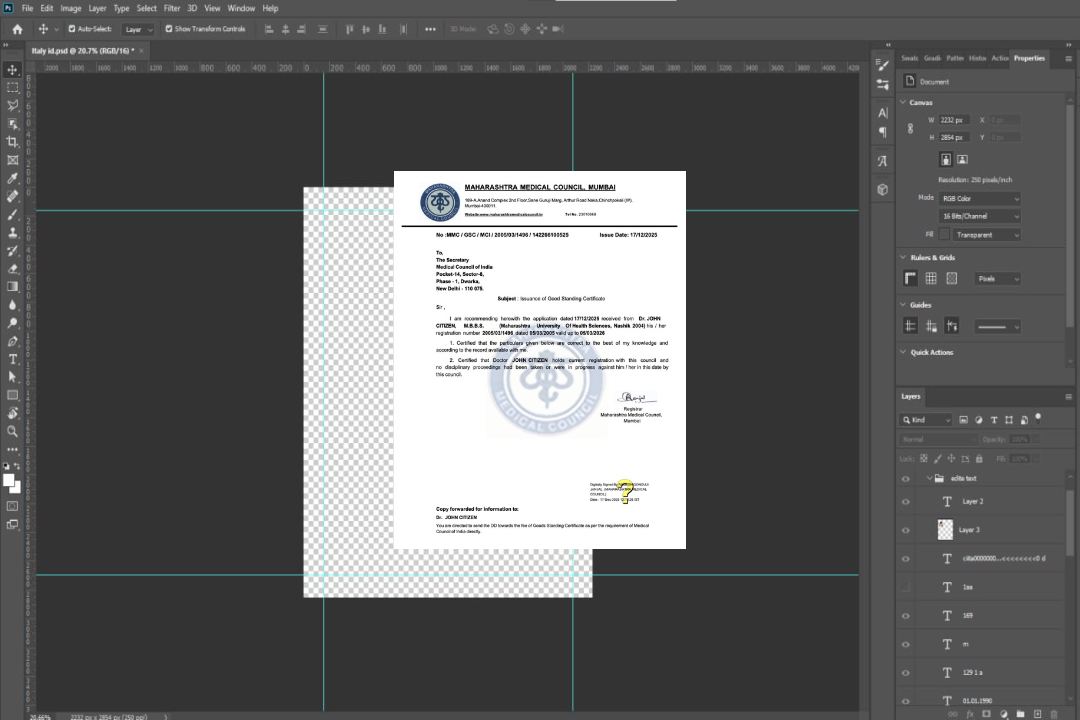Image resolution: width=1080 pixels, height=720 pixels.
Task: Hide Layer 3 visibility eye
Action: [906, 531]
